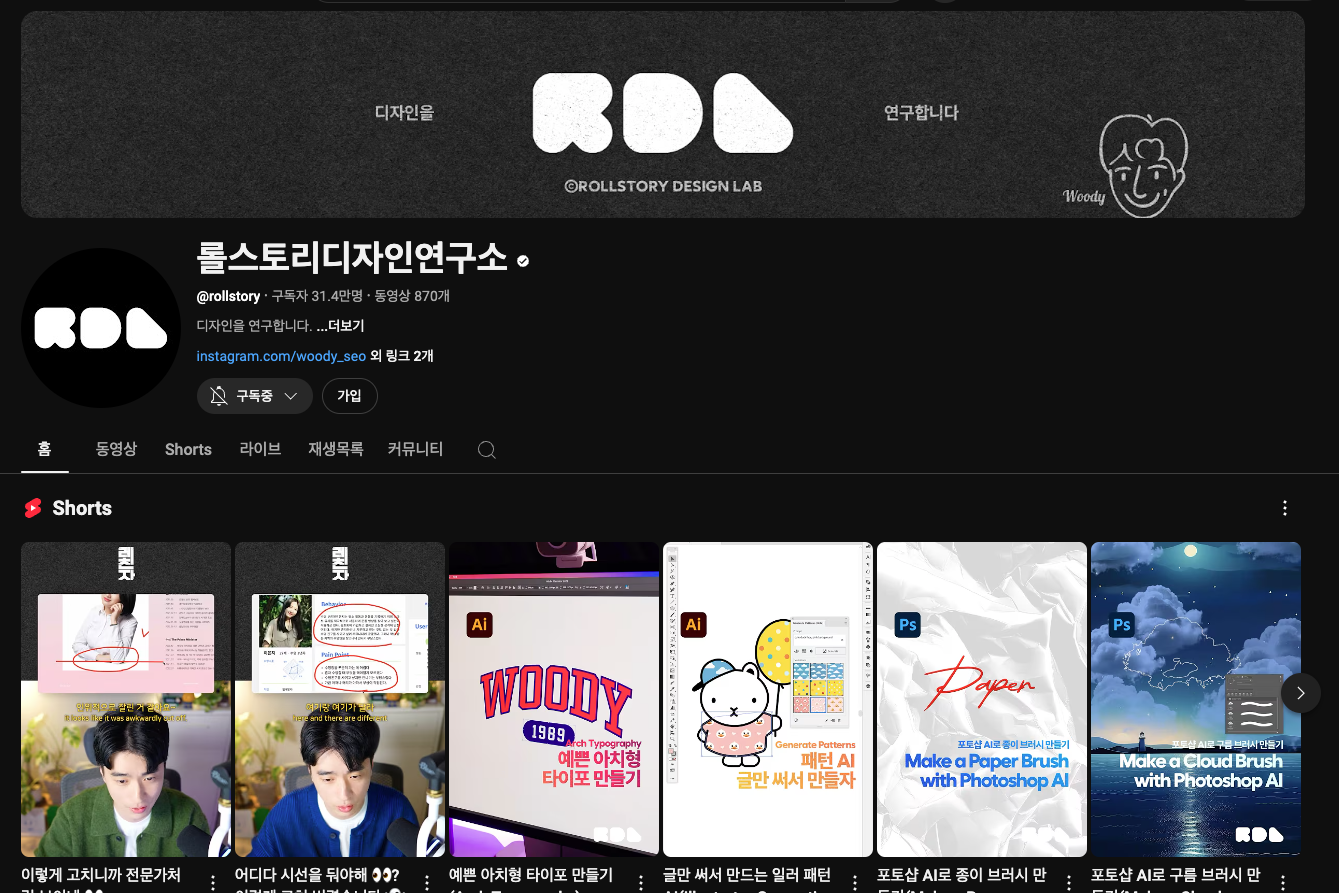Open the Make a Cloud Brush short thumbnail

tap(1196, 699)
